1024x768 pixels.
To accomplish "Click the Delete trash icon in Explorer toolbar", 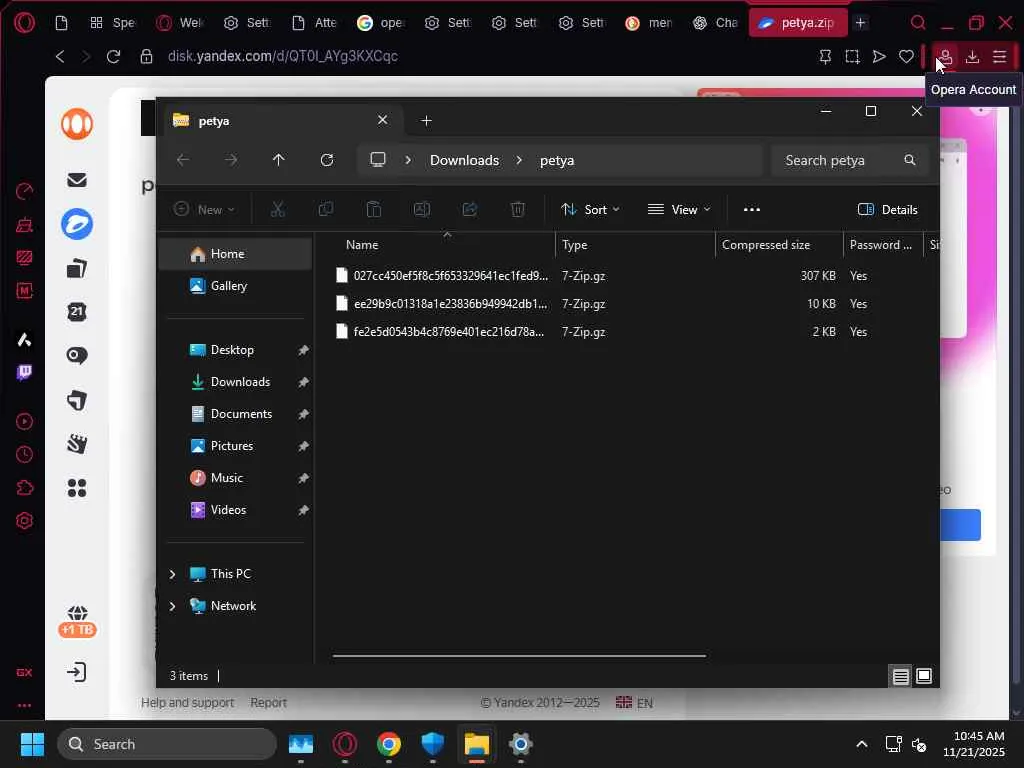I will [517, 210].
